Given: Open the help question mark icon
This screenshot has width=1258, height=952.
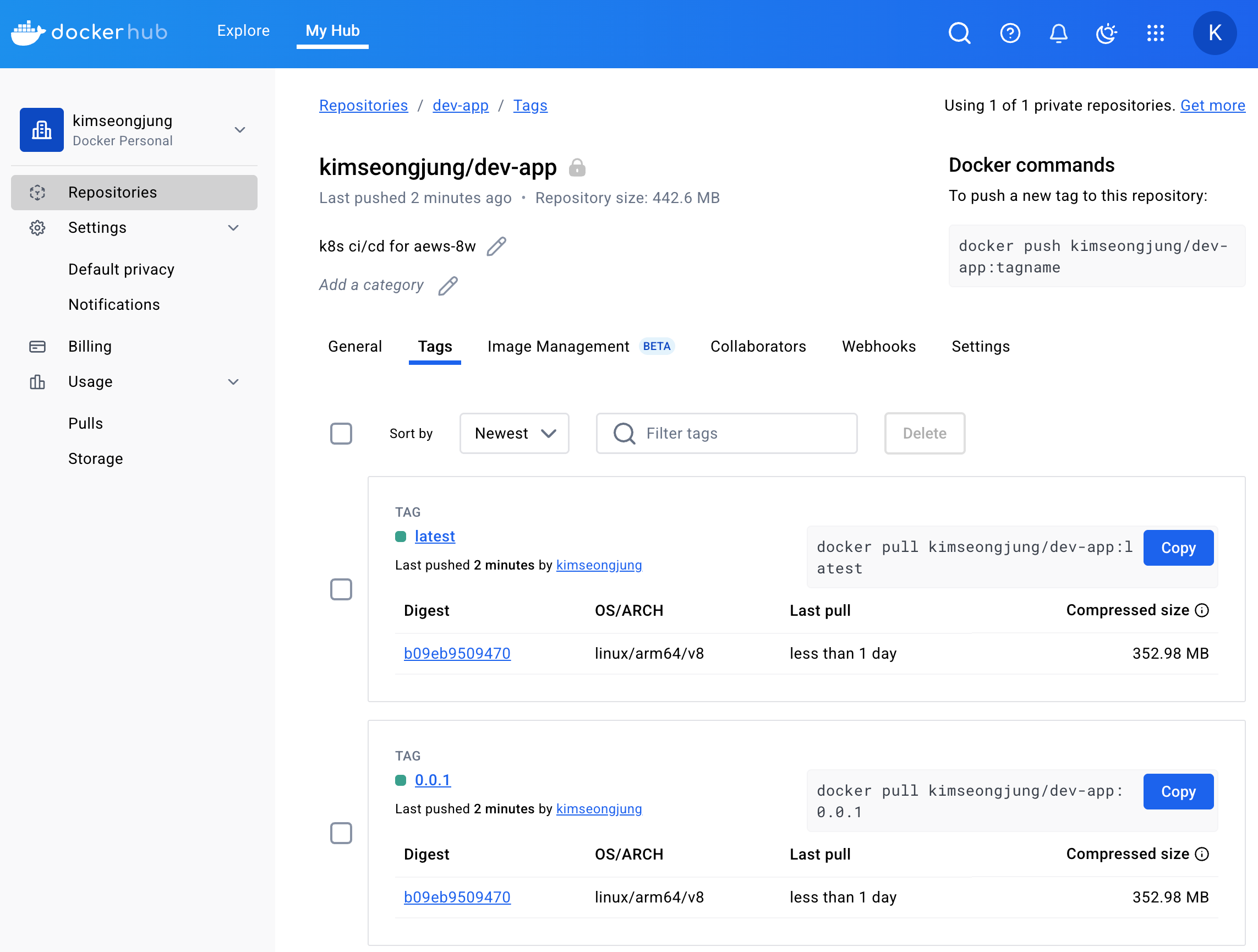Looking at the screenshot, I should pyautogui.click(x=1009, y=33).
